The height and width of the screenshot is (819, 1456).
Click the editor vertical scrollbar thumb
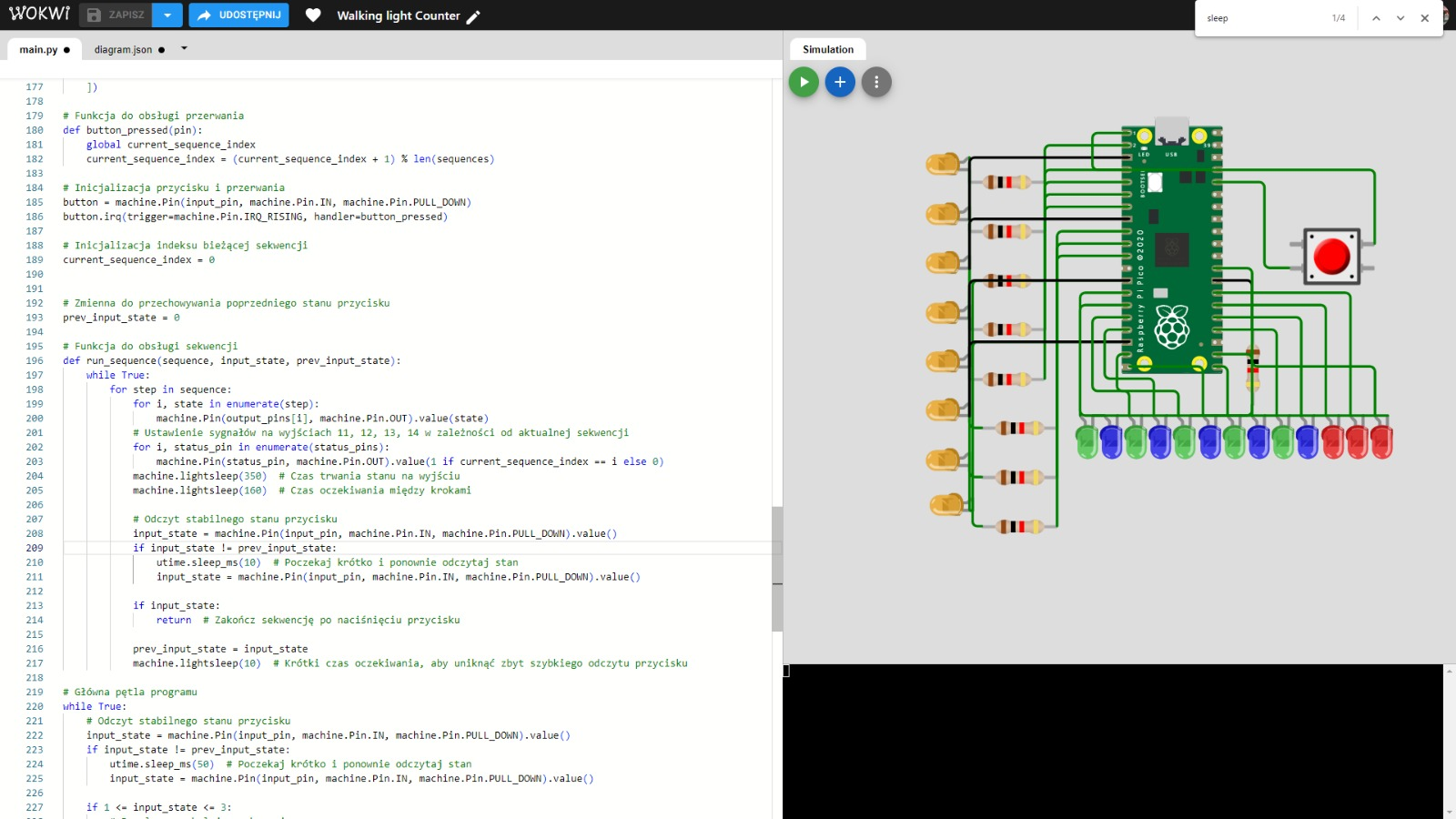(777, 569)
